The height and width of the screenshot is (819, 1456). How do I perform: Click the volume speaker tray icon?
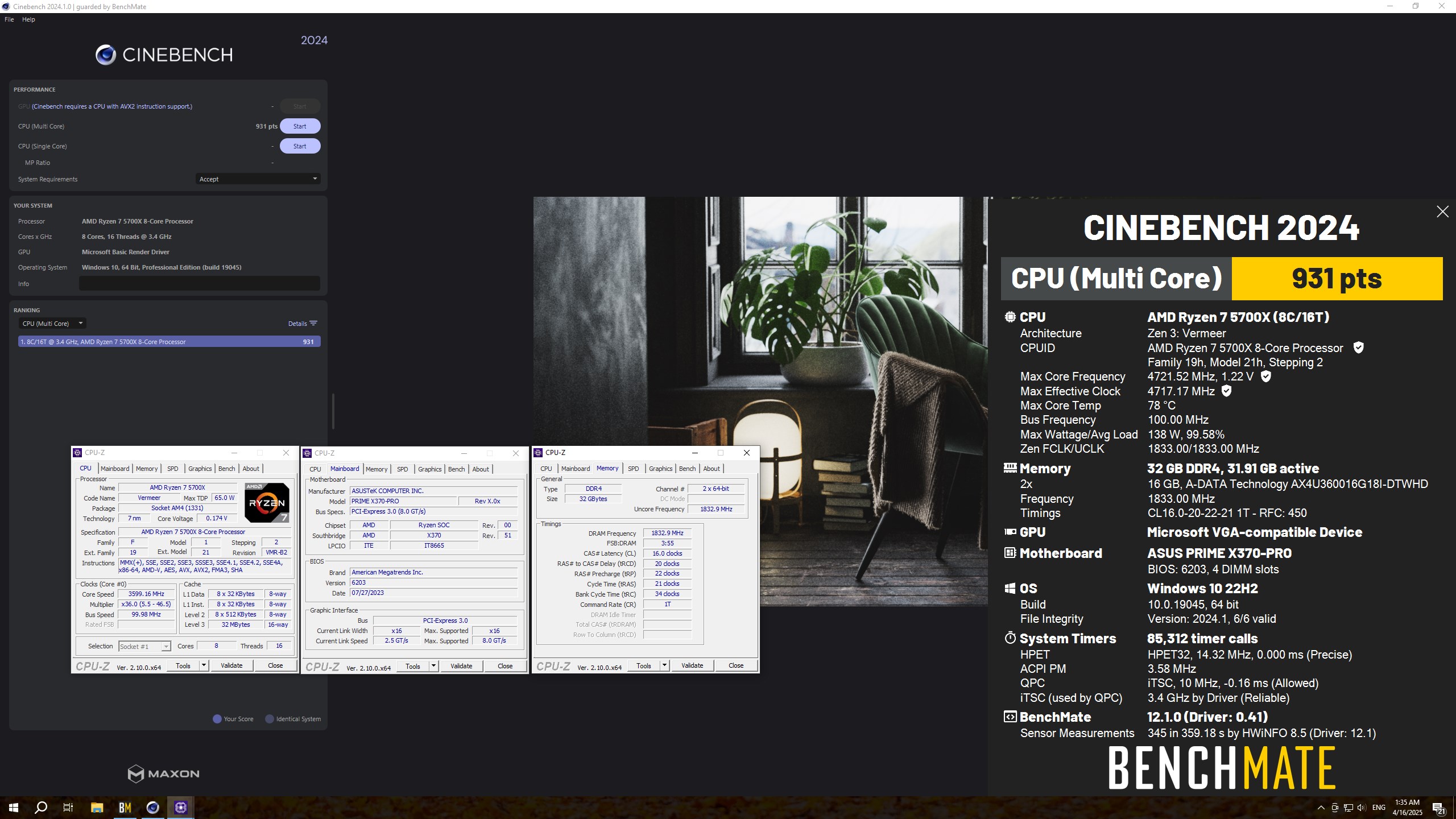[x=1362, y=808]
